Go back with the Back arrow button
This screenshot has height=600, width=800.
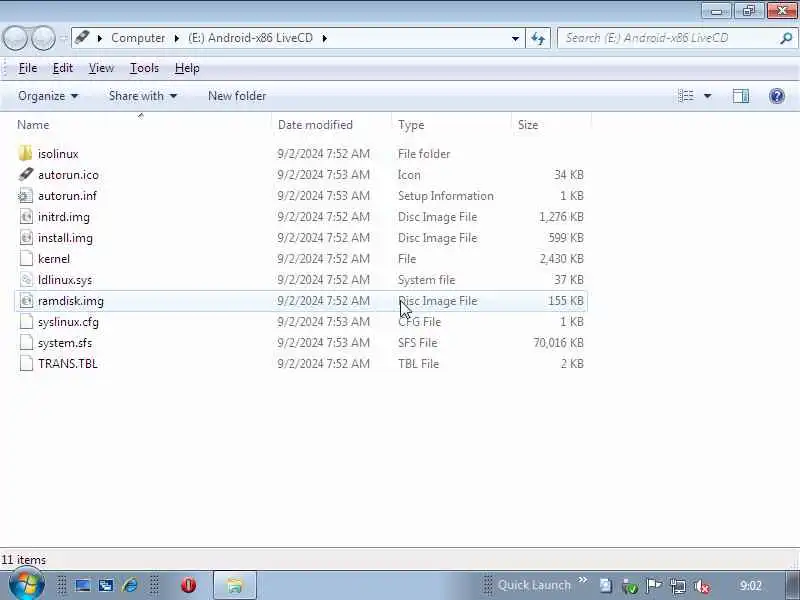point(15,38)
